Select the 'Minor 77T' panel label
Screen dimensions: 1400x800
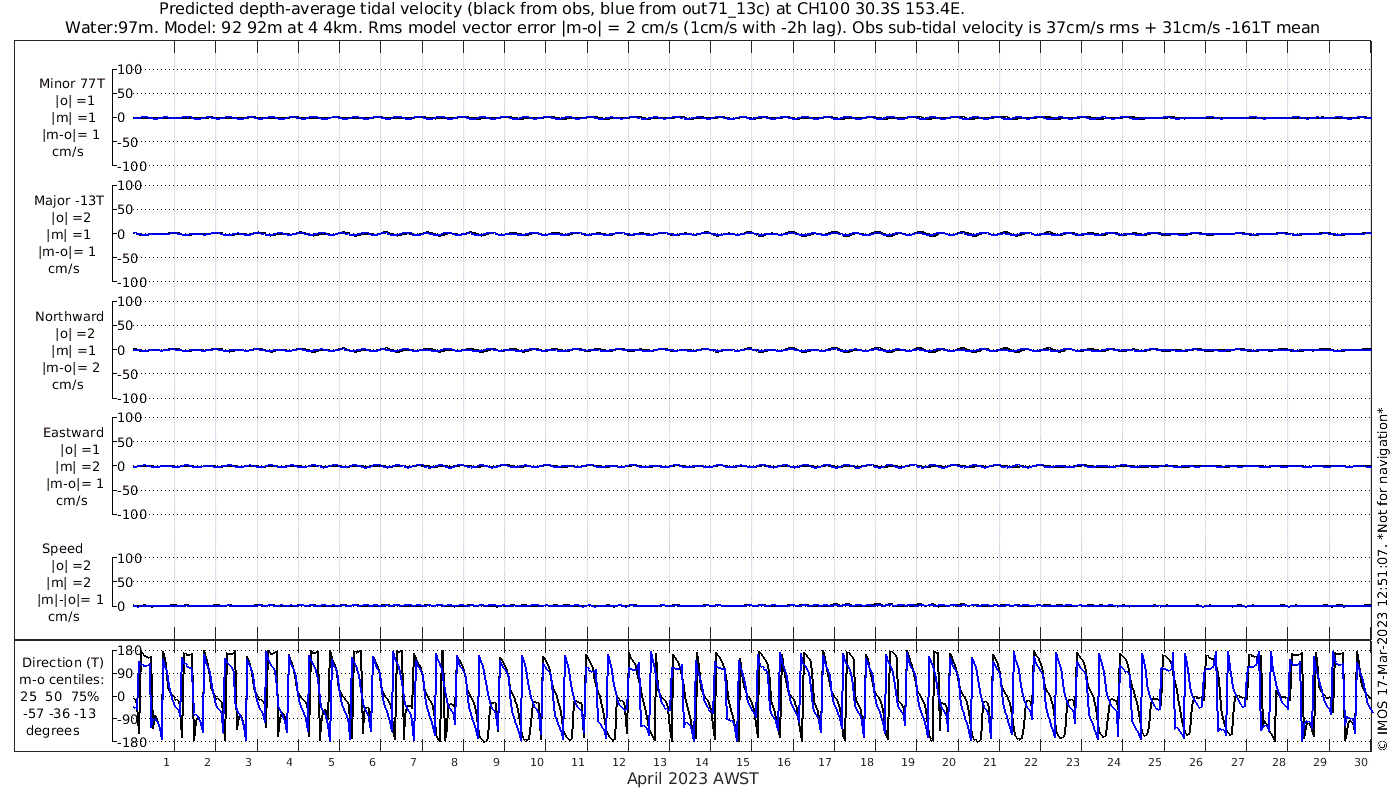71,84
